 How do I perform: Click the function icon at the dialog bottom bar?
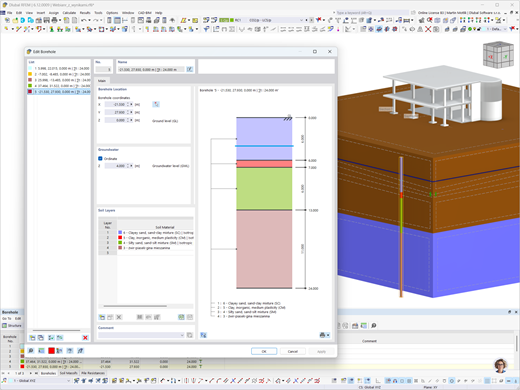click(80, 351)
